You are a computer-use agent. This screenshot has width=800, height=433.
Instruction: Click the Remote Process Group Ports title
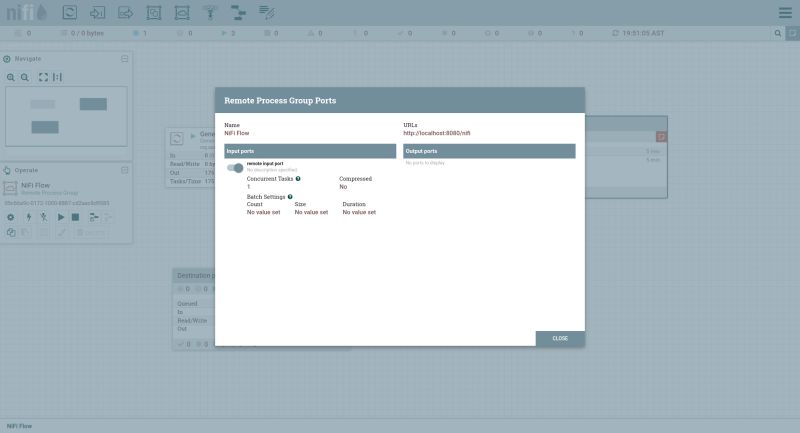click(x=280, y=100)
